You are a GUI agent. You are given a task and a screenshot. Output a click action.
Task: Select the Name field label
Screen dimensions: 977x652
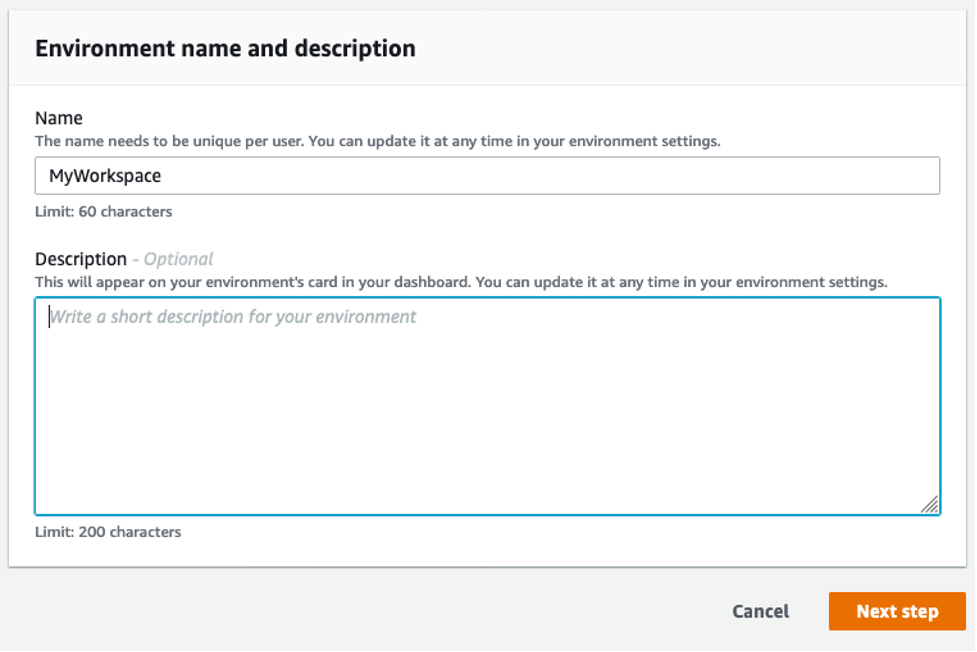coord(59,118)
